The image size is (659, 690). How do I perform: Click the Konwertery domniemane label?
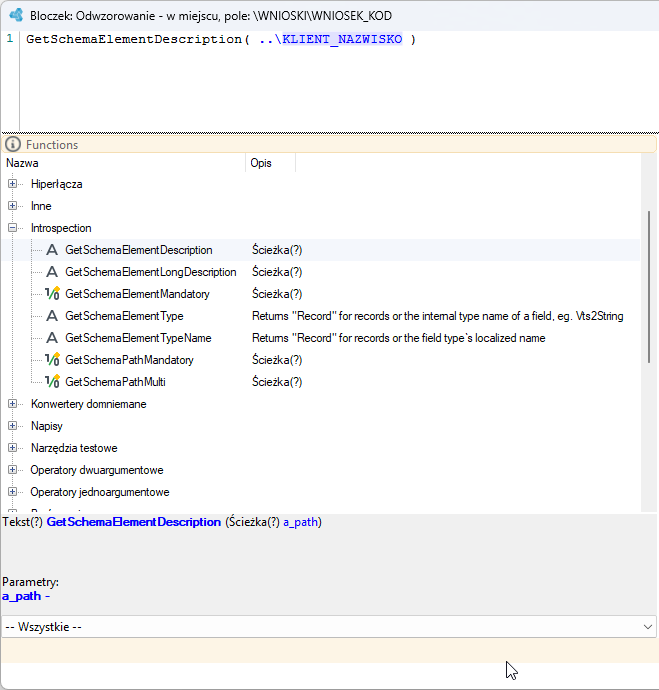click(88, 404)
